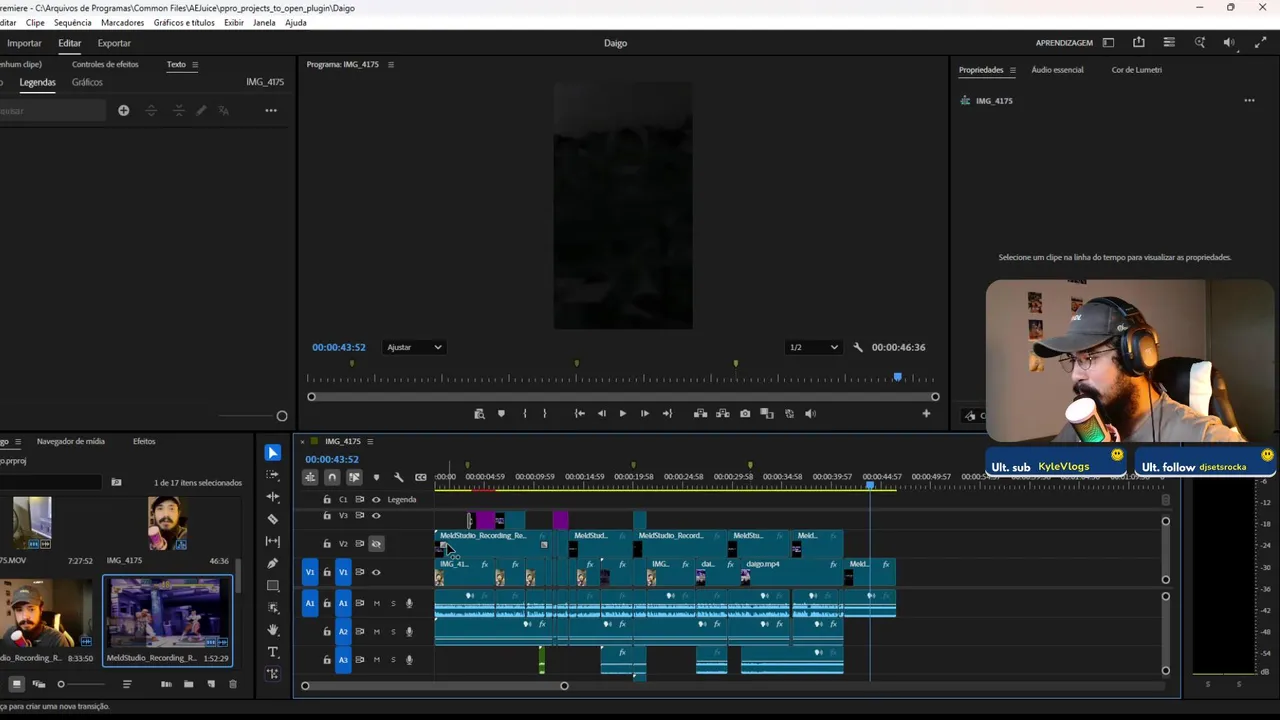Click the timeline add marker icon

[376, 477]
